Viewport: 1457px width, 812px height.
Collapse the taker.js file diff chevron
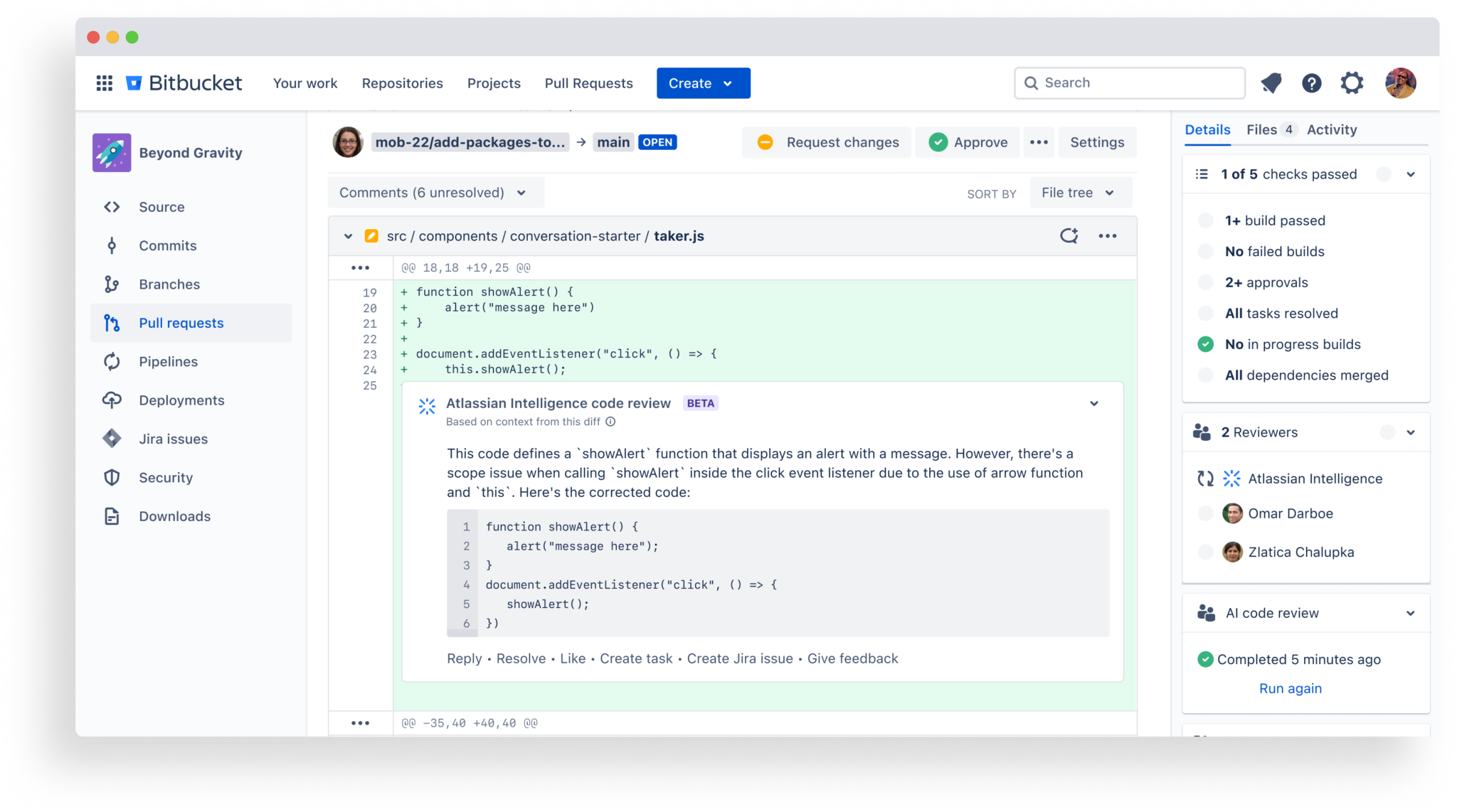tap(348, 236)
